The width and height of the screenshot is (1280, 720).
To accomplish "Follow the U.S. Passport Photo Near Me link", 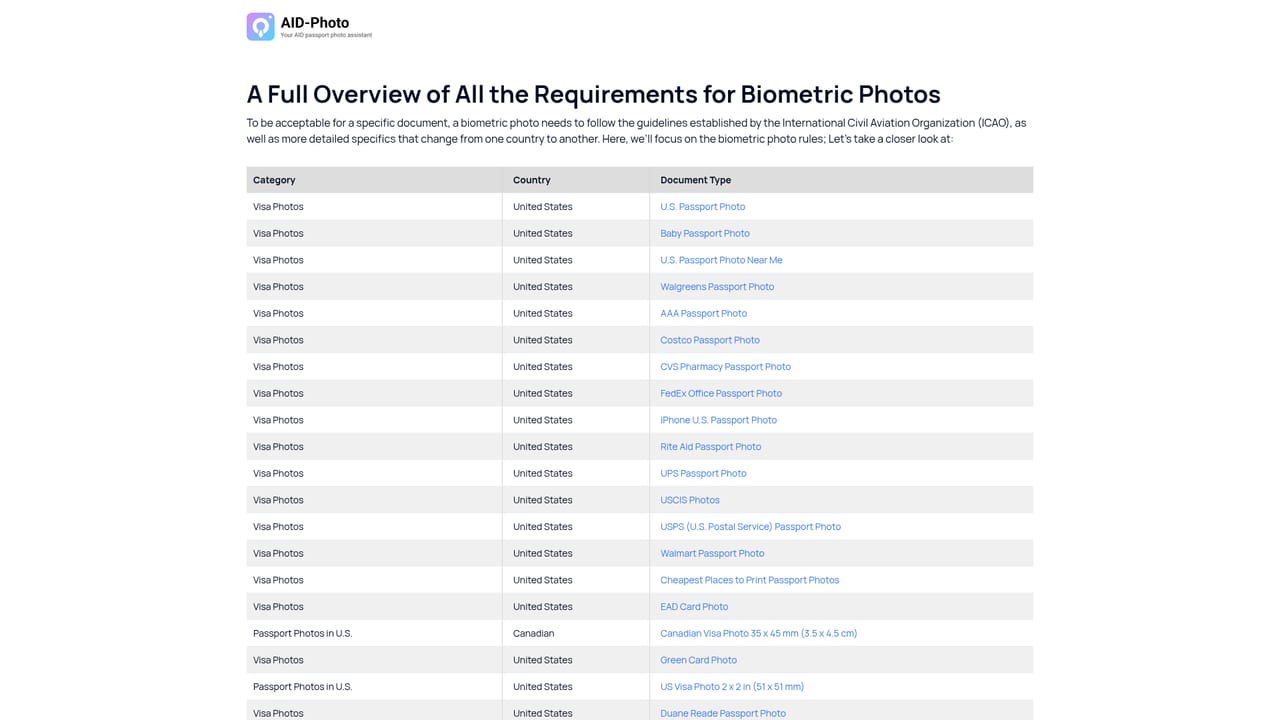I will click(721, 260).
